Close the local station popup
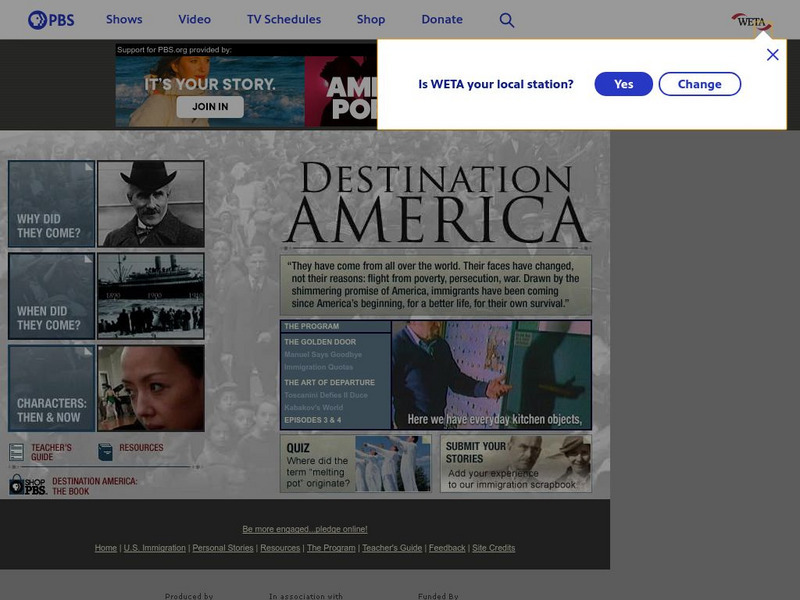The image size is (800, 600). 772,55
